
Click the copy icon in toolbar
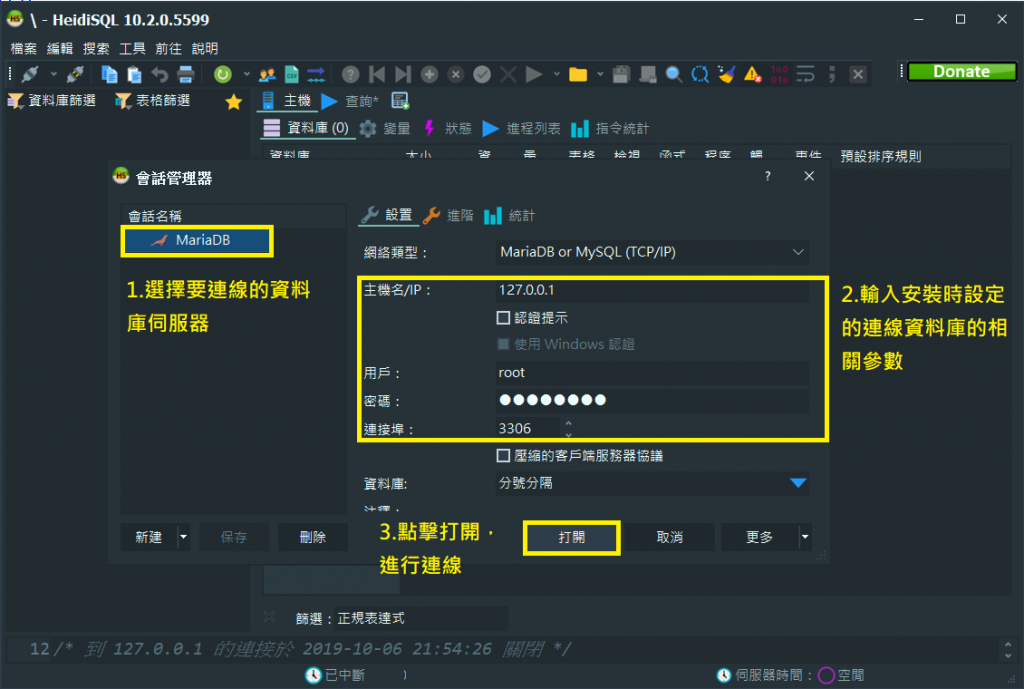[109, 74]
